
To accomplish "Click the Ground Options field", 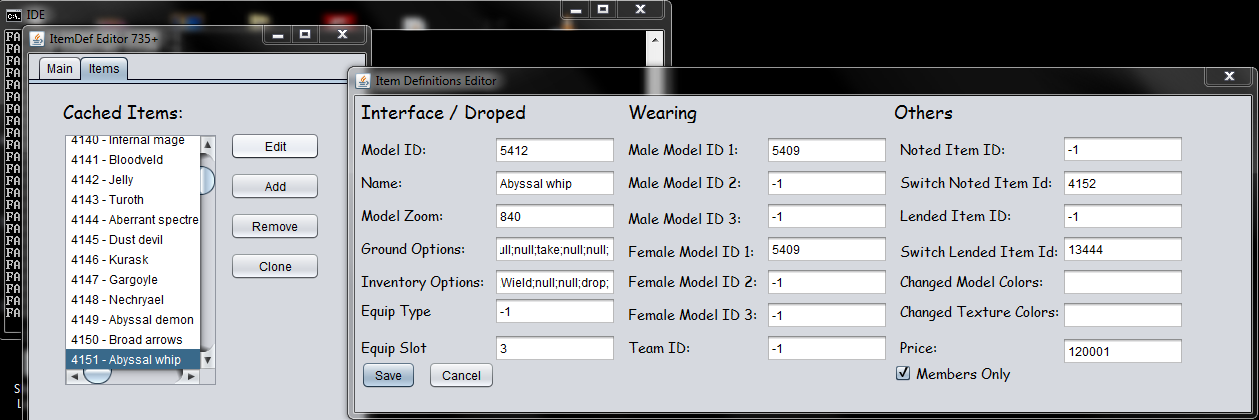I will [555, 249].
